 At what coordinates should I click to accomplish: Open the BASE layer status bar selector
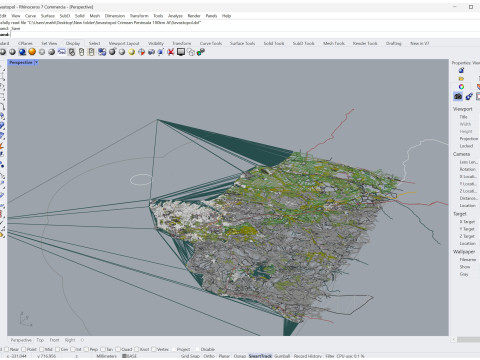tap(129, 356)
